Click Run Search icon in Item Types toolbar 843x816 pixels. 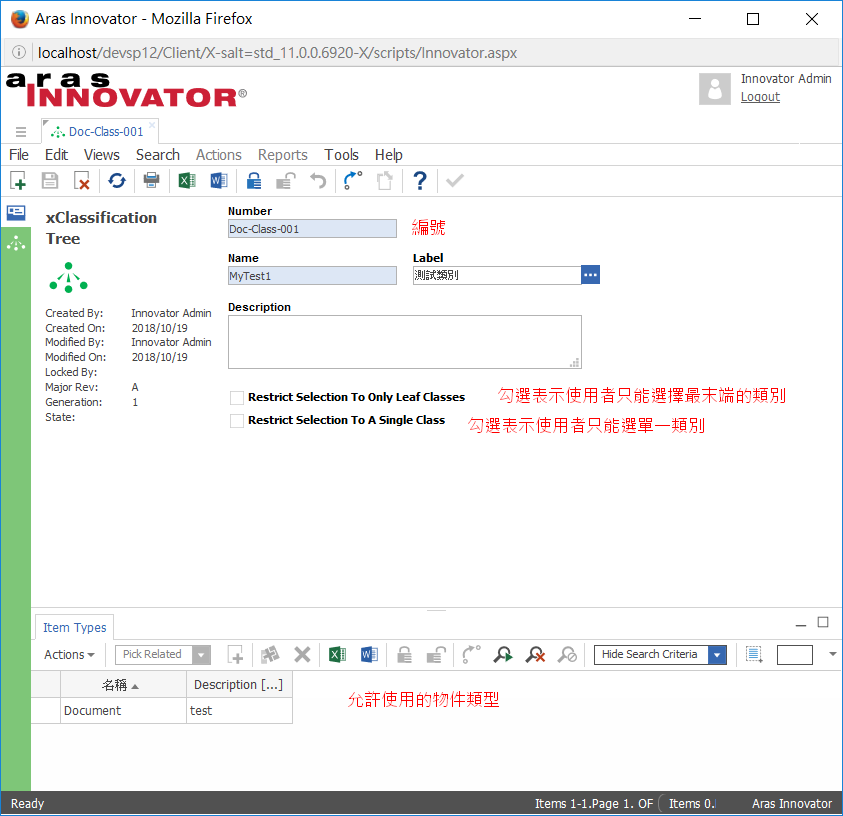tap(503, 655)
